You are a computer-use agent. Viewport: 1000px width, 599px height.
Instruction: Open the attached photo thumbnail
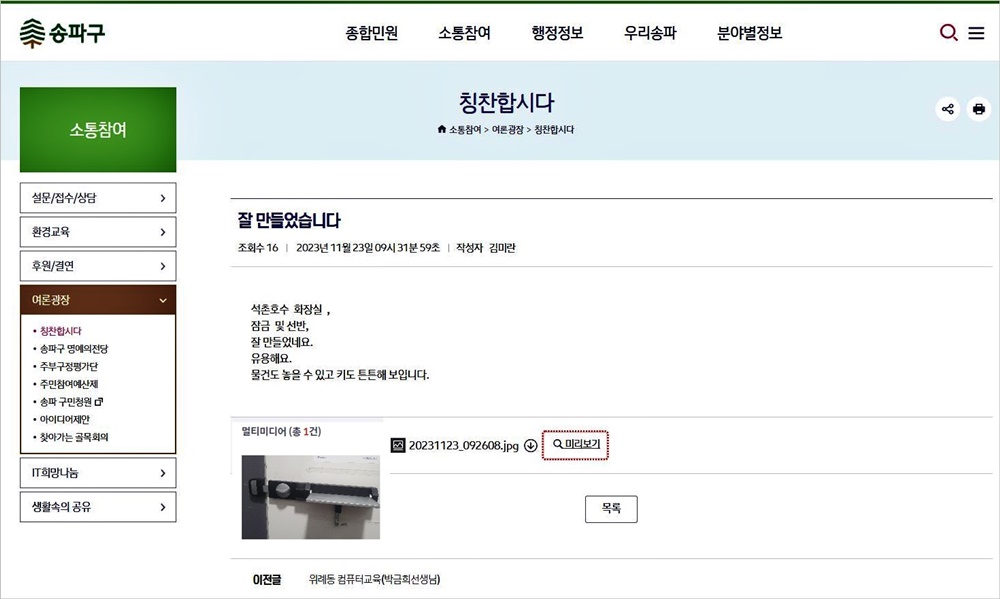[311, 497]
